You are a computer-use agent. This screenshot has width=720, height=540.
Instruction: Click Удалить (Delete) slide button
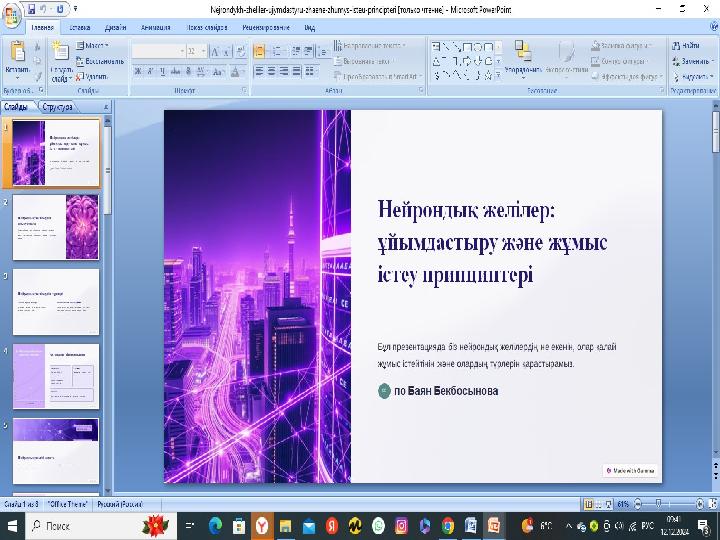tap(93, 76)
